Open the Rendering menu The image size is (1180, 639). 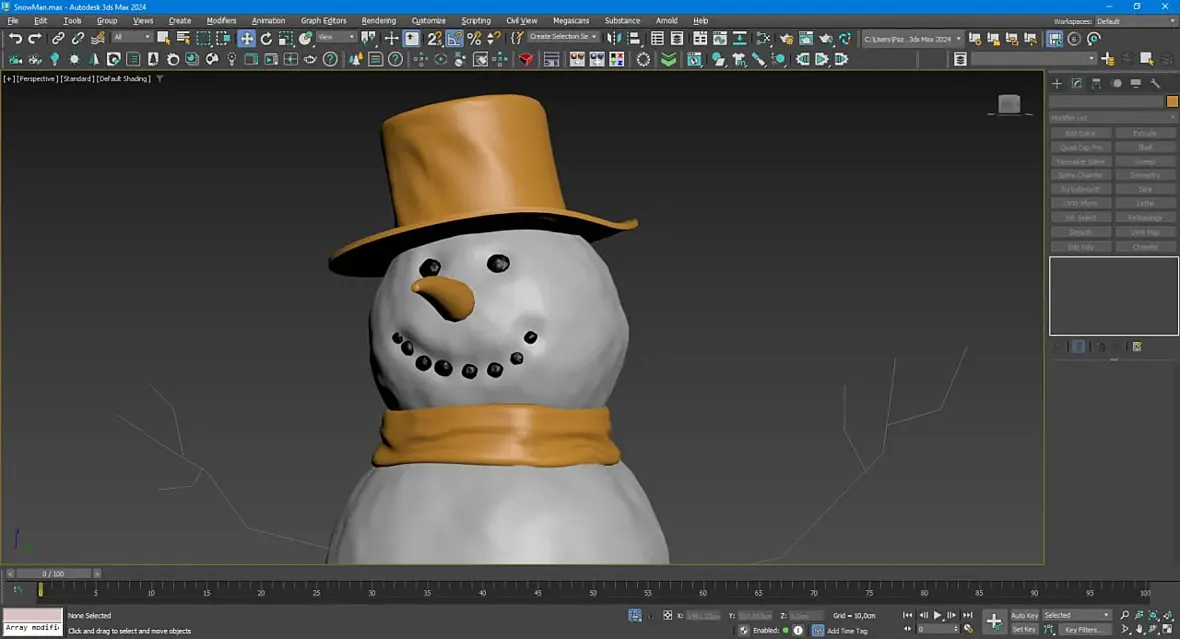point(378,21)
